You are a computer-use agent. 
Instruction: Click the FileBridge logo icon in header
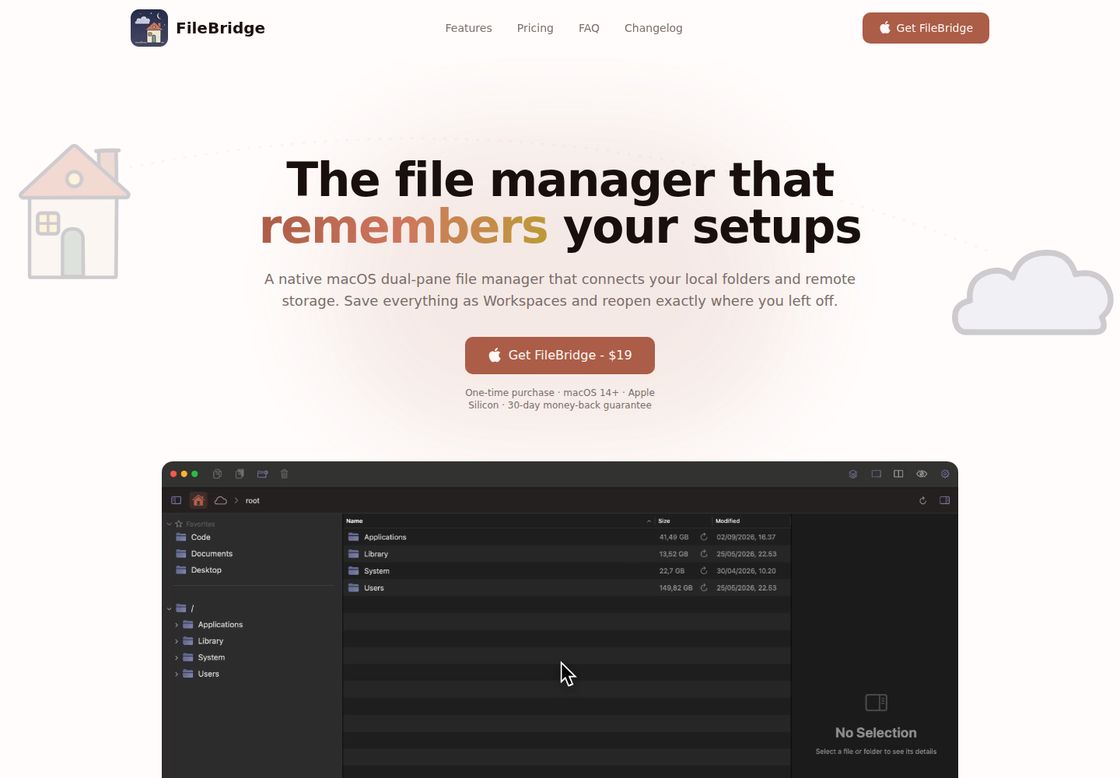click(x=149, y=28)
